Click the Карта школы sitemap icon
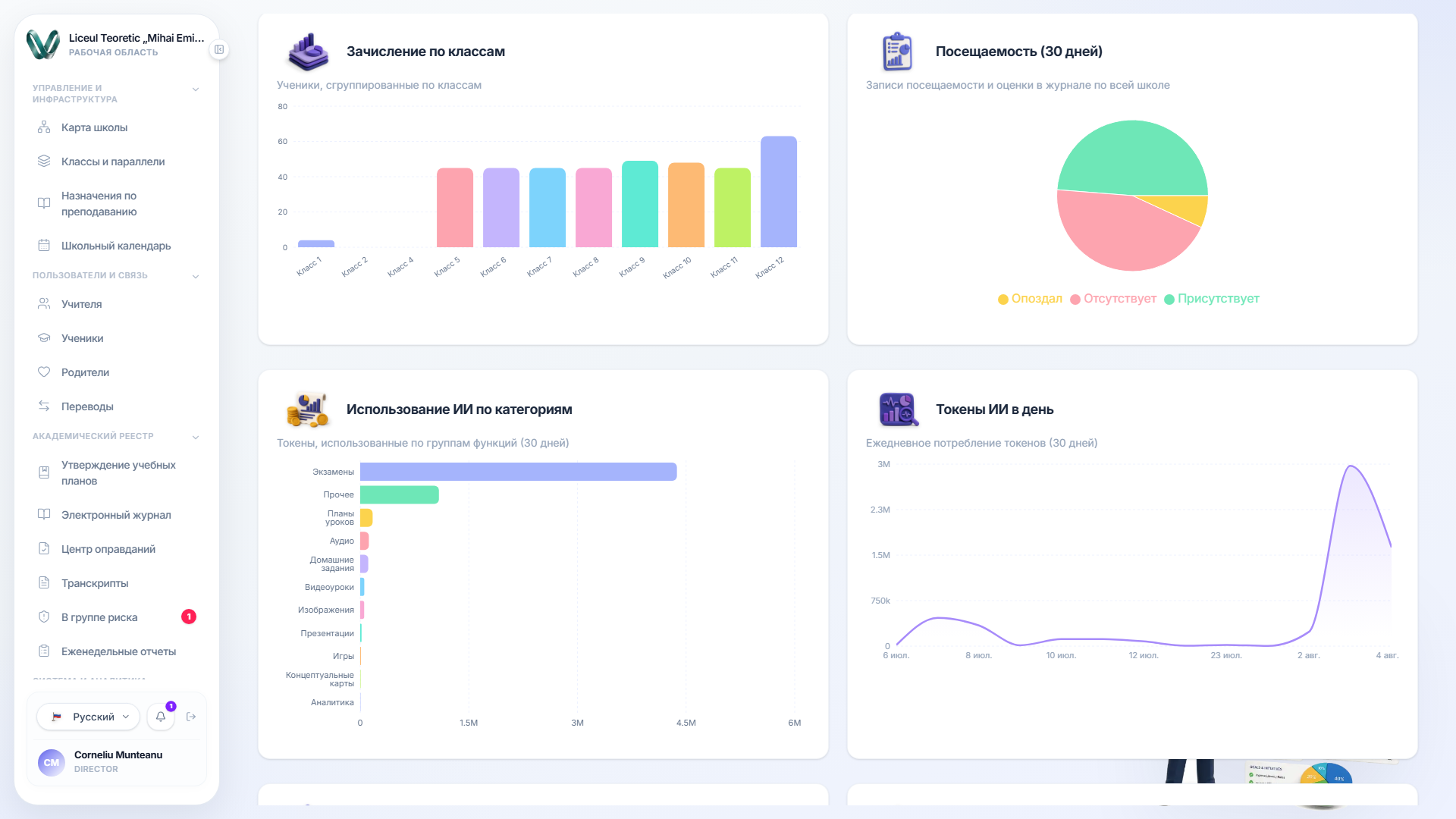1456x819 pixels. pyautogui.click(x=44, y=127)
